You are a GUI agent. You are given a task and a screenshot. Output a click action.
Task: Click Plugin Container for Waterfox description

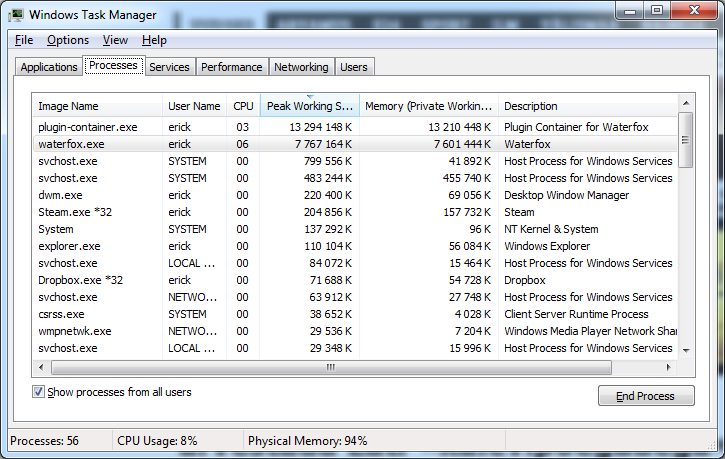(576, 127)
